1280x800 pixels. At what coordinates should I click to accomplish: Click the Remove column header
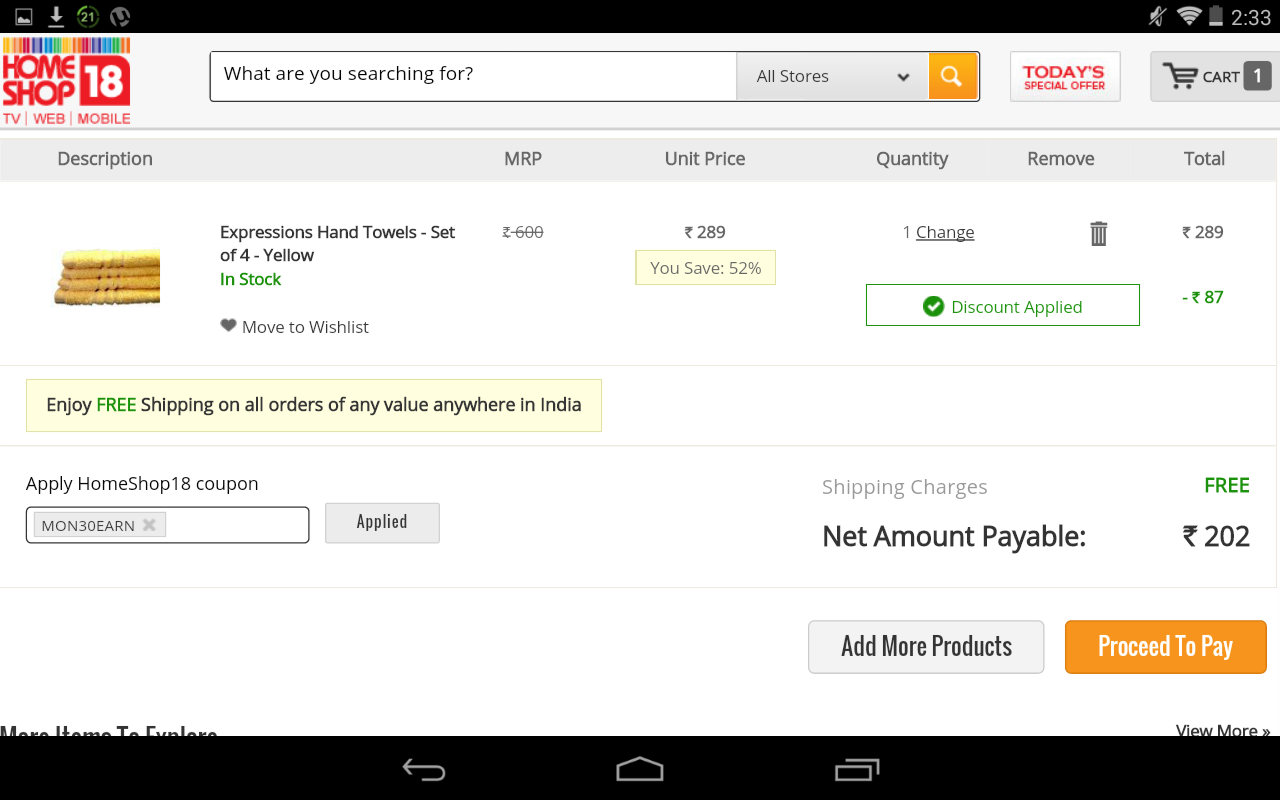(1061, 158)
